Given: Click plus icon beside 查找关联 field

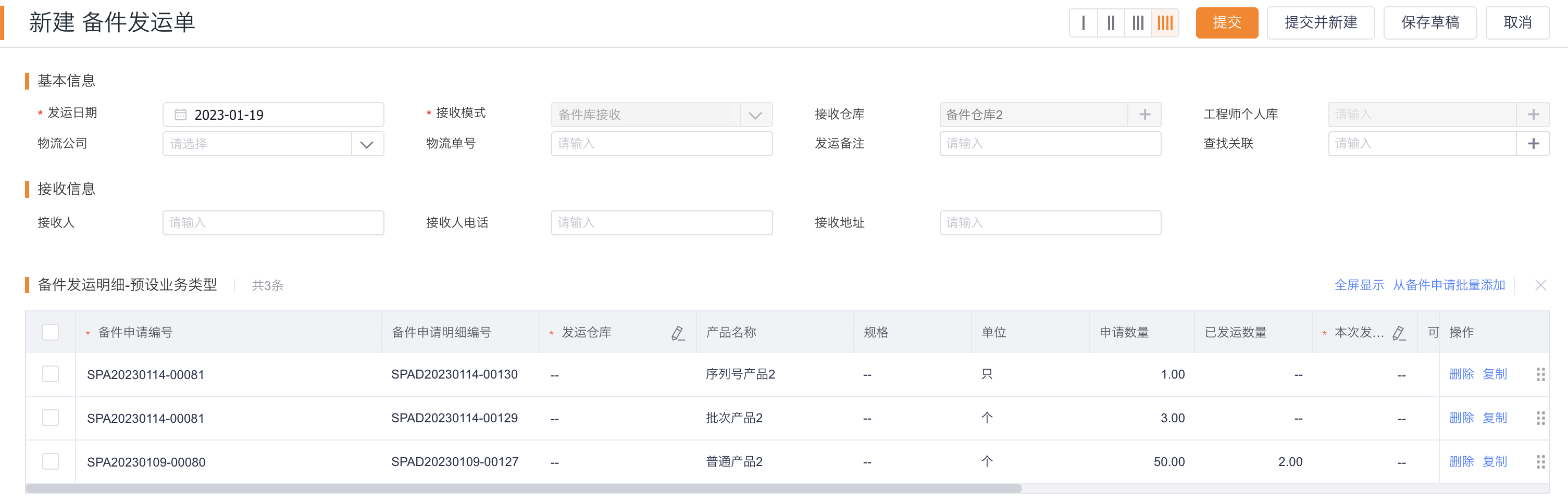Looking at the screenshot, I should 1533,144.
